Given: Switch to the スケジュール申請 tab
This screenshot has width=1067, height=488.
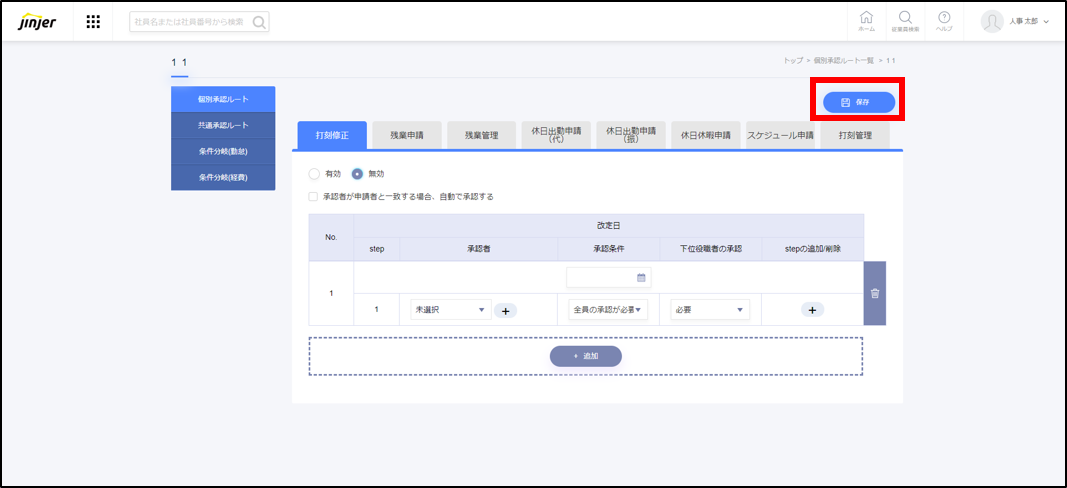Looking at the screenshot, I should point(780,135).
